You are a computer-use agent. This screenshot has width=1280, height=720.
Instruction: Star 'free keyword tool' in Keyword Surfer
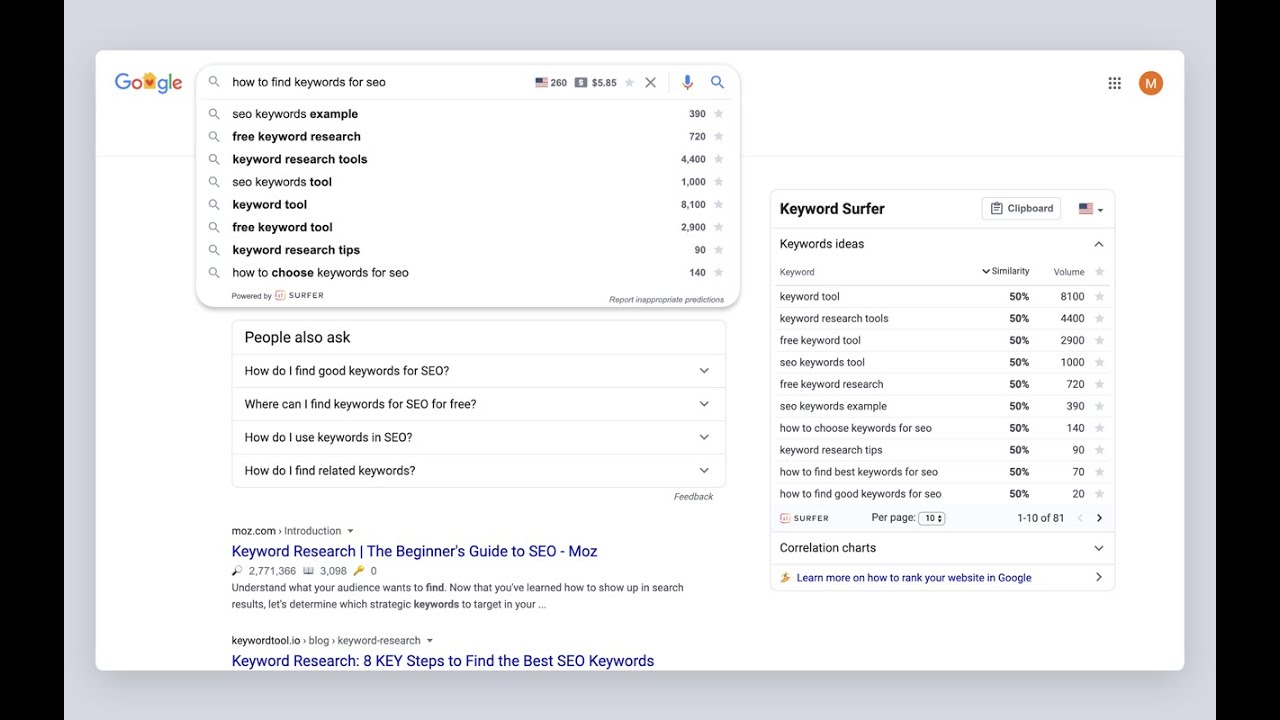(1099, 341)
